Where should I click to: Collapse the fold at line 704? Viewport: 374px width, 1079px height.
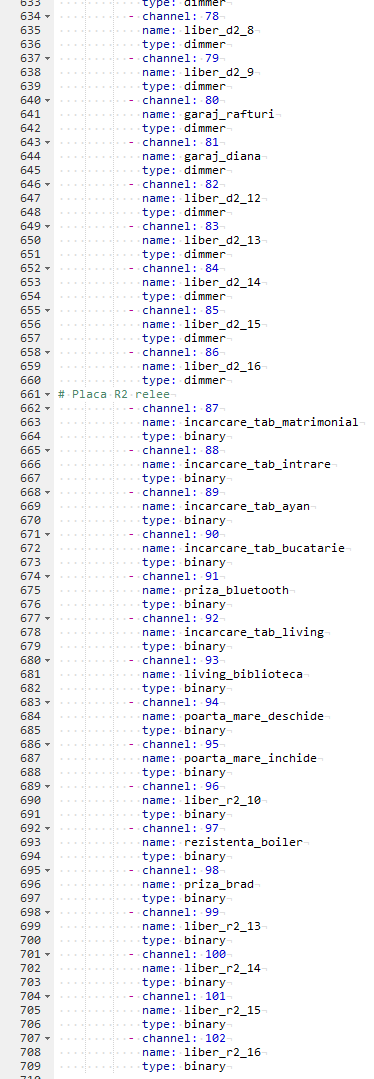pyautogui.click(x=48, y=996)
